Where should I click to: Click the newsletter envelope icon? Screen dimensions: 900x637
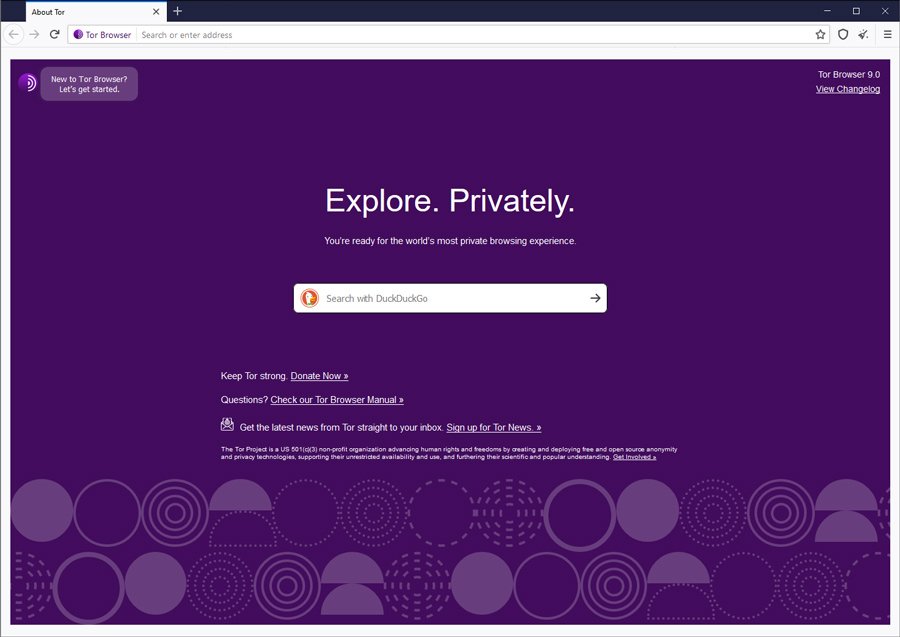click(227, 424)
